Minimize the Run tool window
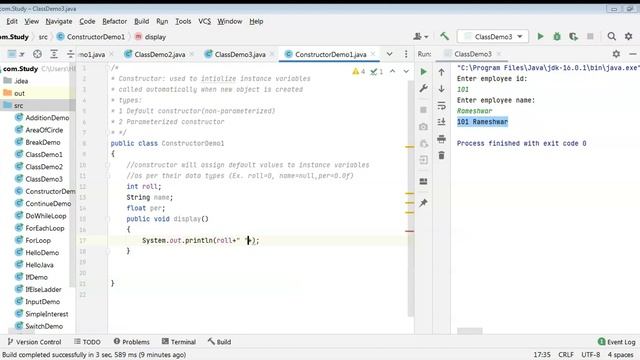Image resolution: width=640 pixels, height=360 pixels. [x=633, y=54]
